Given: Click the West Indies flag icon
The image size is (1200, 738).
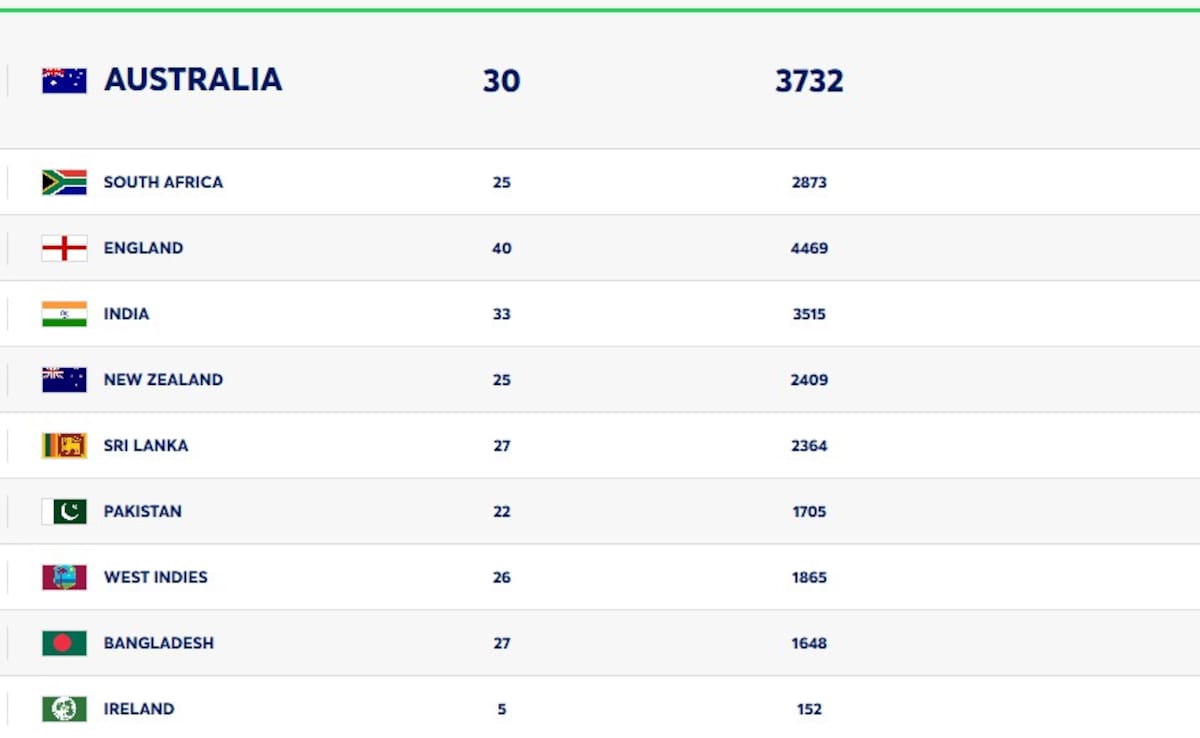Looking at the screenshot, I should [64, 577].
